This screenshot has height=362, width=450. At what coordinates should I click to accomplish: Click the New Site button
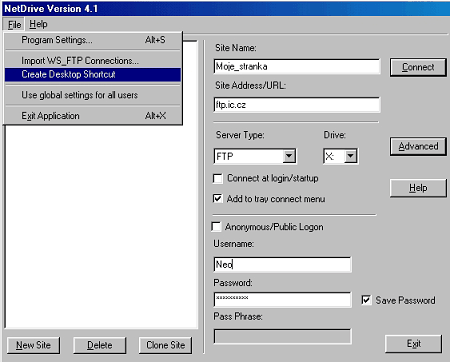point(33,345)
